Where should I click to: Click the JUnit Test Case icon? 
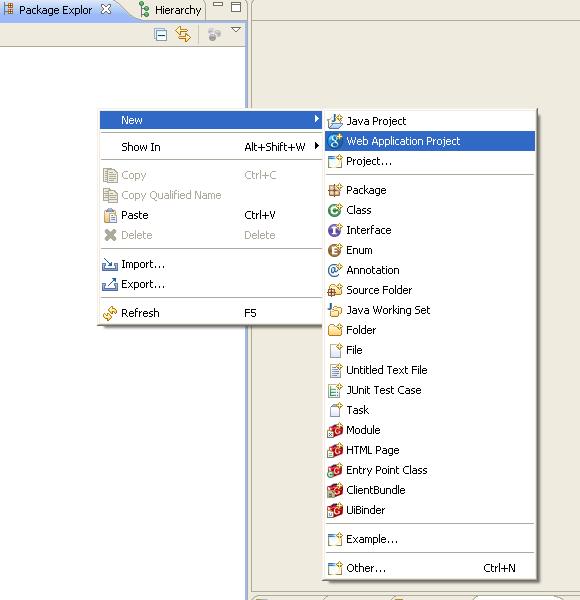pyautogui.click(x=335, y=390)
